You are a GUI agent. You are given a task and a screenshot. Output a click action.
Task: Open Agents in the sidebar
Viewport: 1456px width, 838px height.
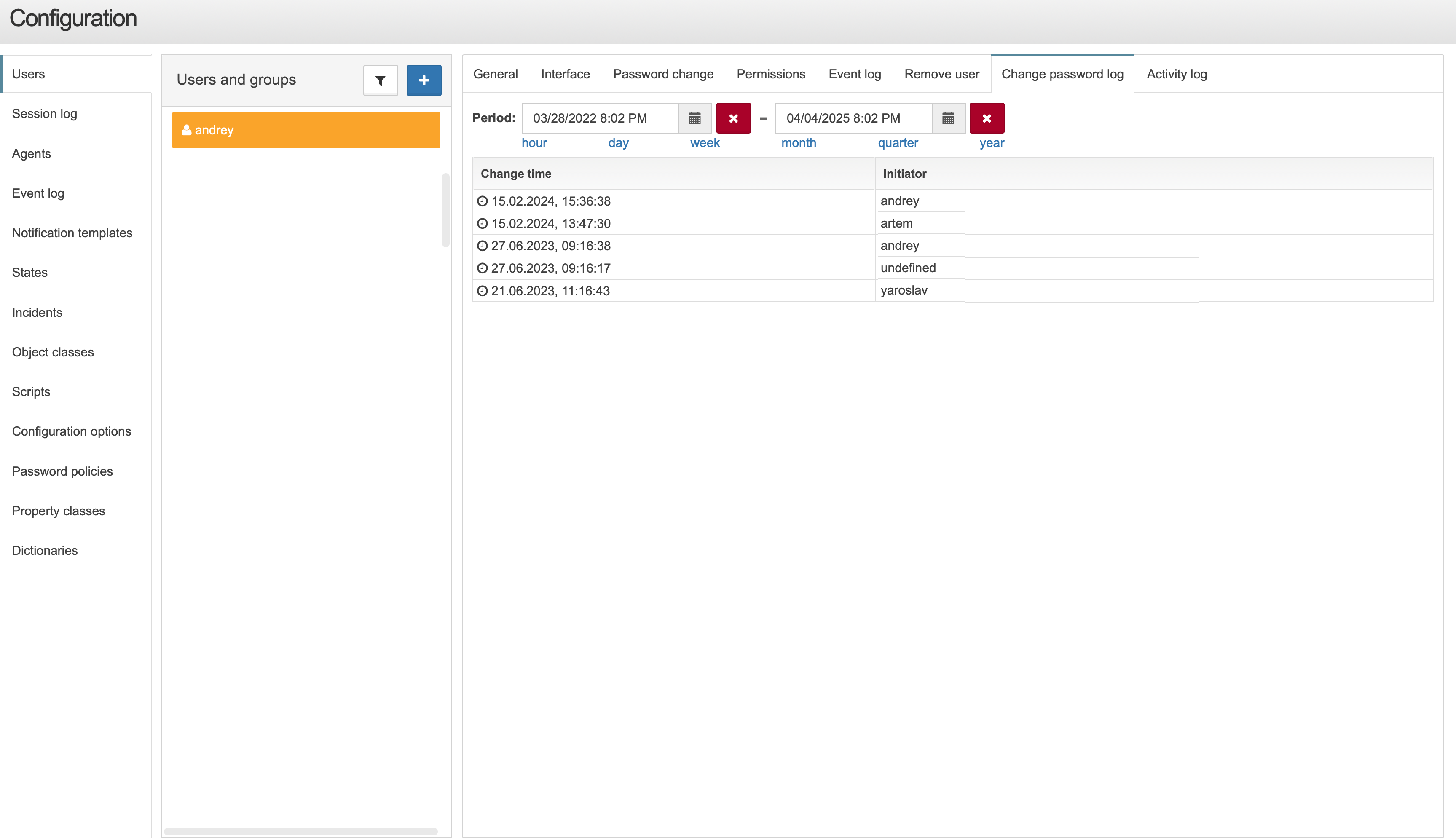tap(76, 154)
